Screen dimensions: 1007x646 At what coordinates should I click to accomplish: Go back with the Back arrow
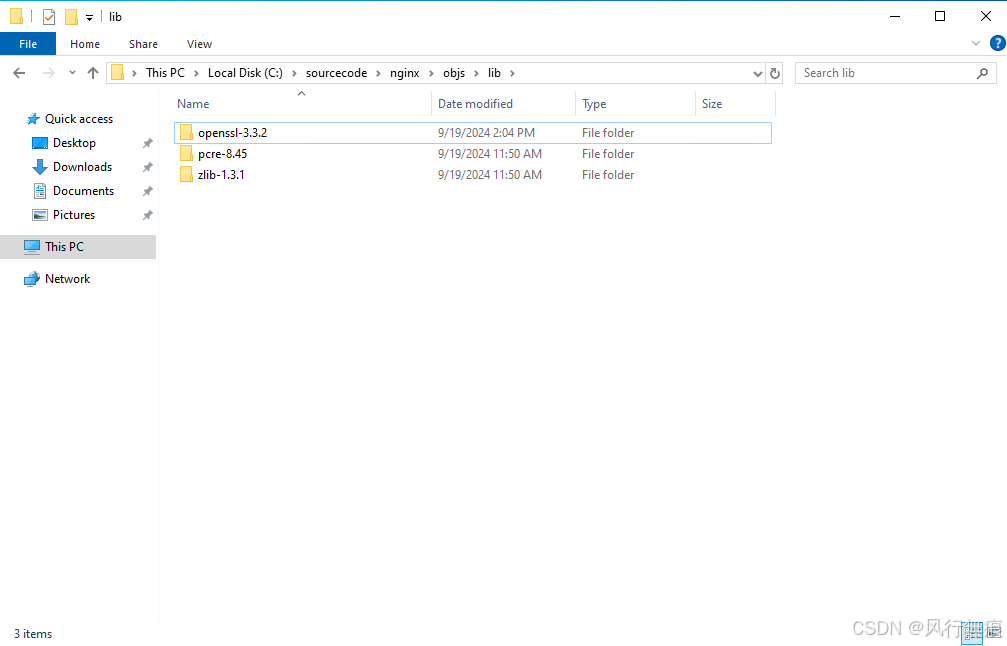(19, 73)
